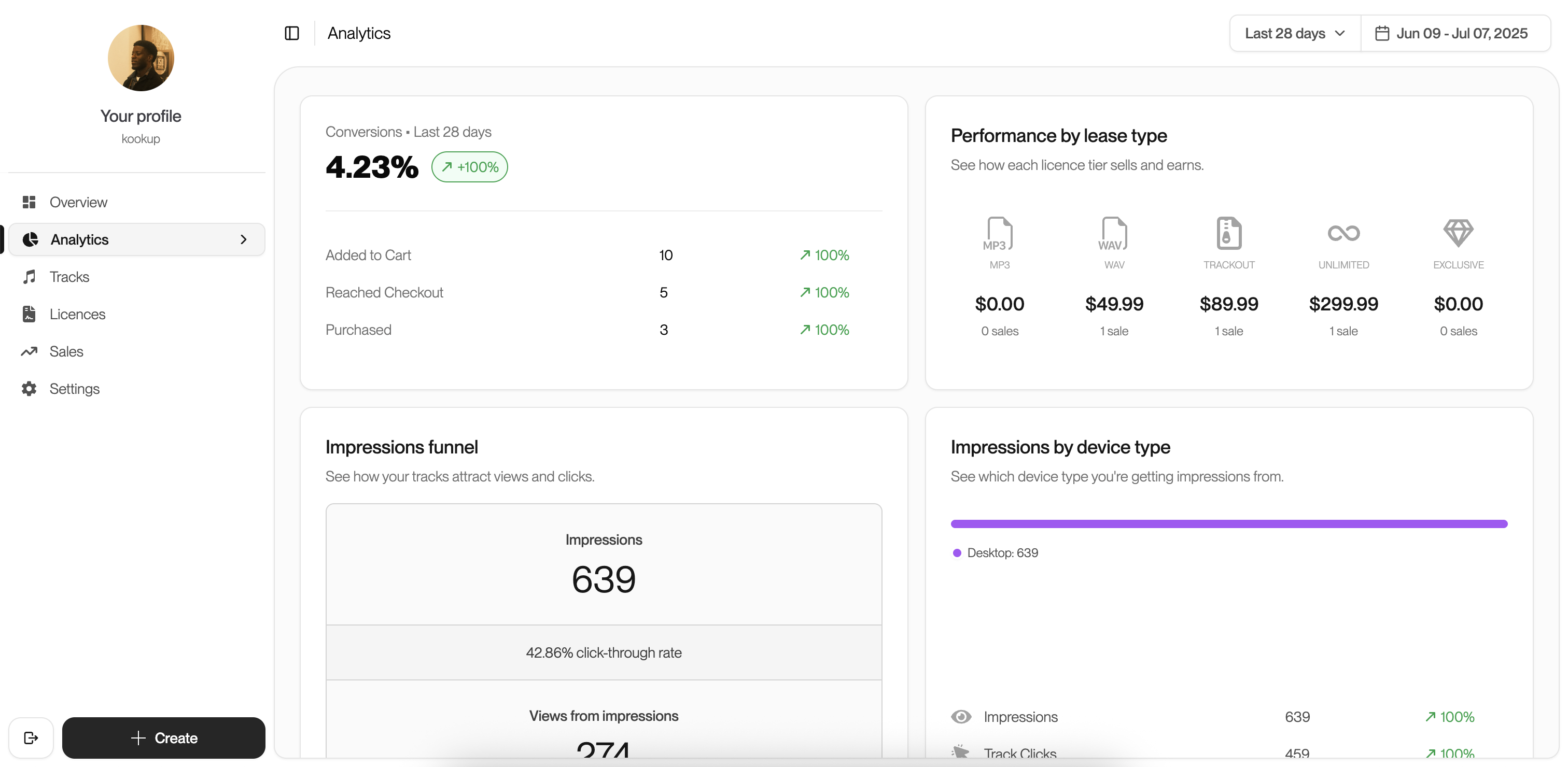Image resolution: width=1568 pixels, height=767 pixels.
Task: Click the Unlimited infinity icon
Action: [1343, 233]
